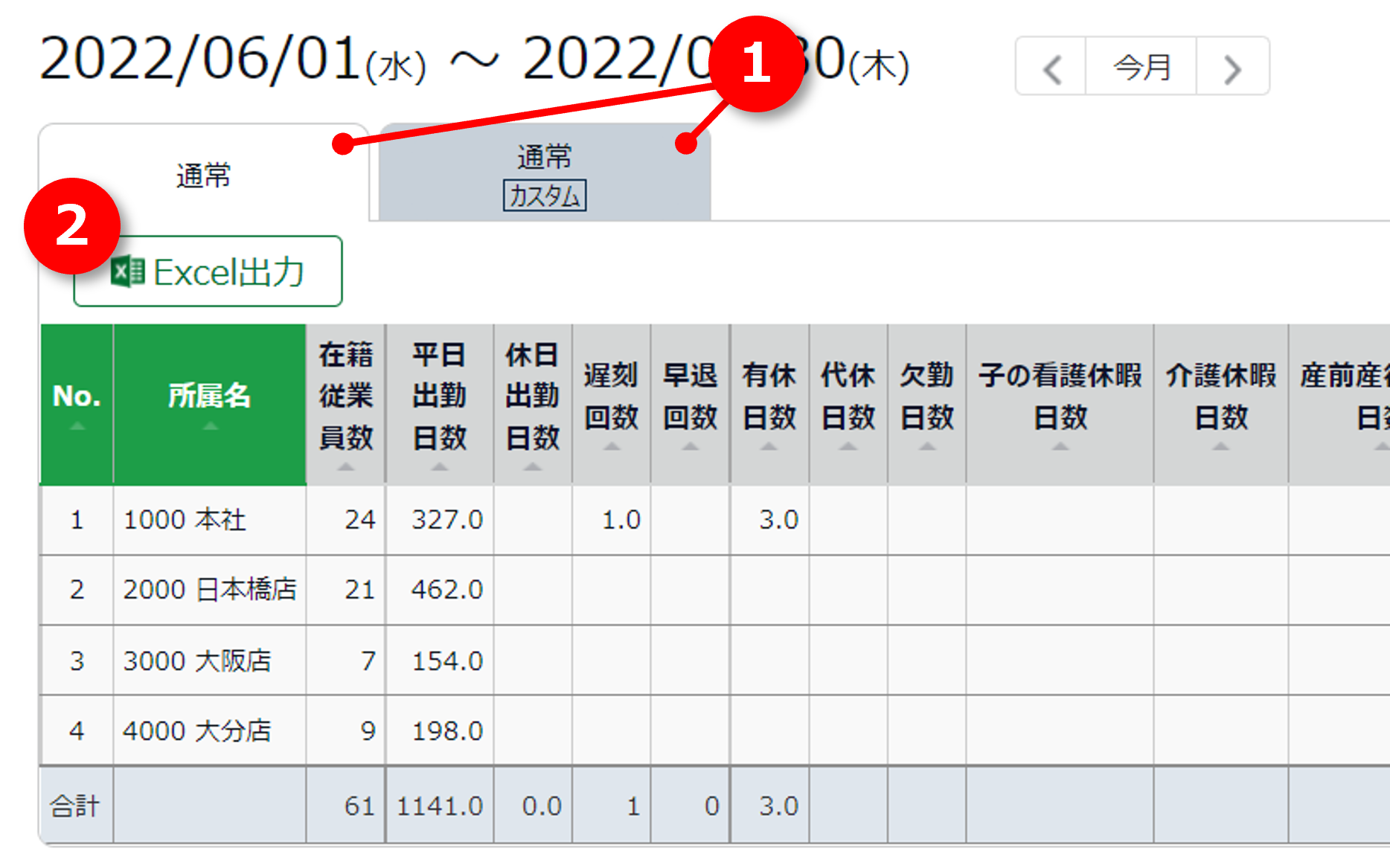Screen dimensions: 1390x868
Task: Sort by 代休日数 column
Action: [x=848, y=404]
